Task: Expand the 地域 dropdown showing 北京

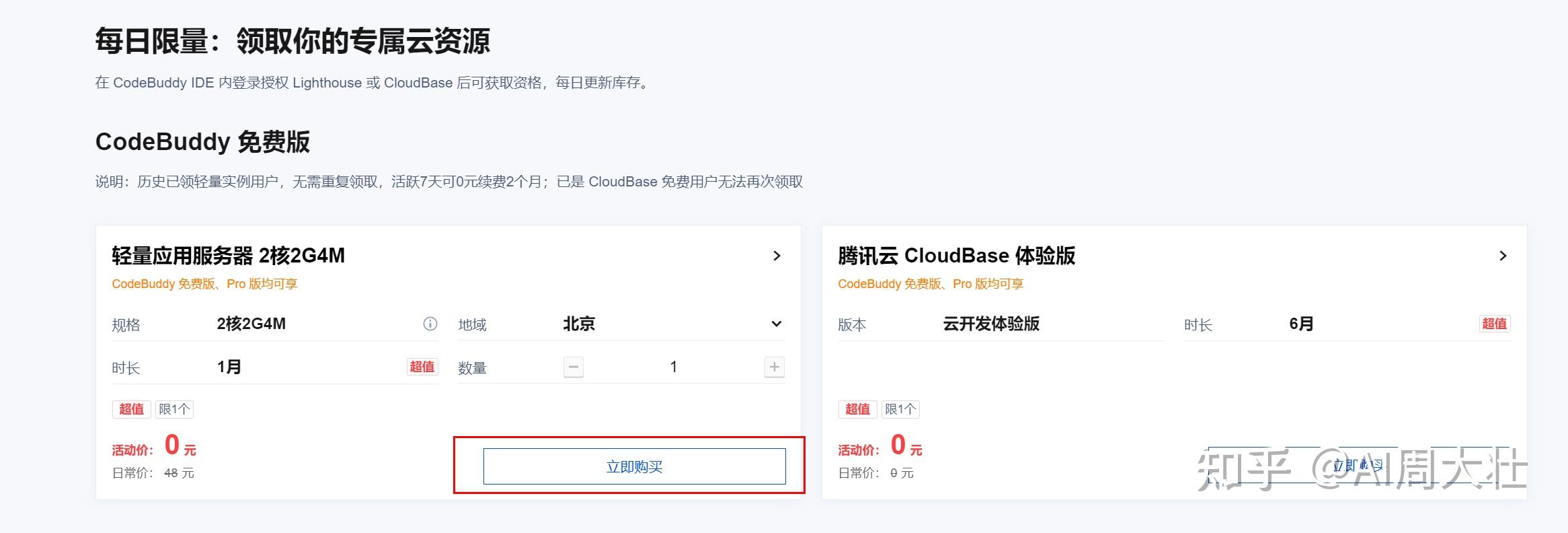Action: [776, 324]
